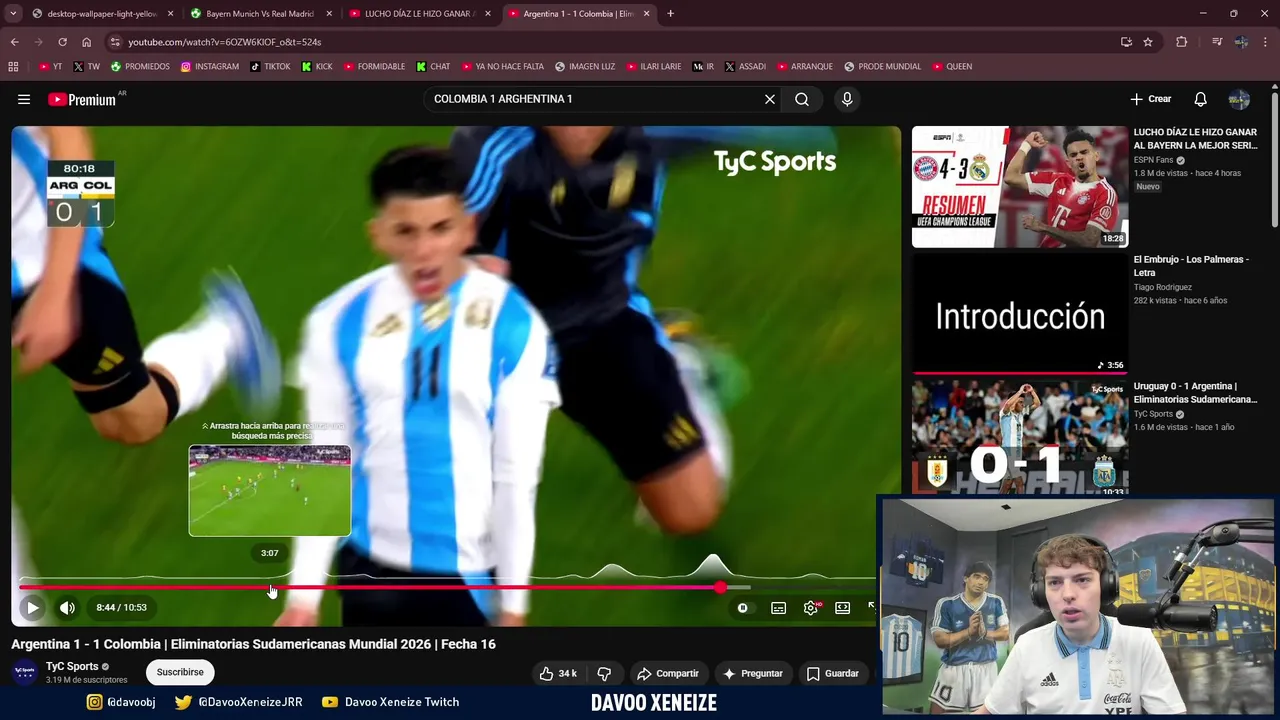Open the browser extensions puzzle icon
The height and width of the screenshot is (720, 1280).
point(1182,42)
